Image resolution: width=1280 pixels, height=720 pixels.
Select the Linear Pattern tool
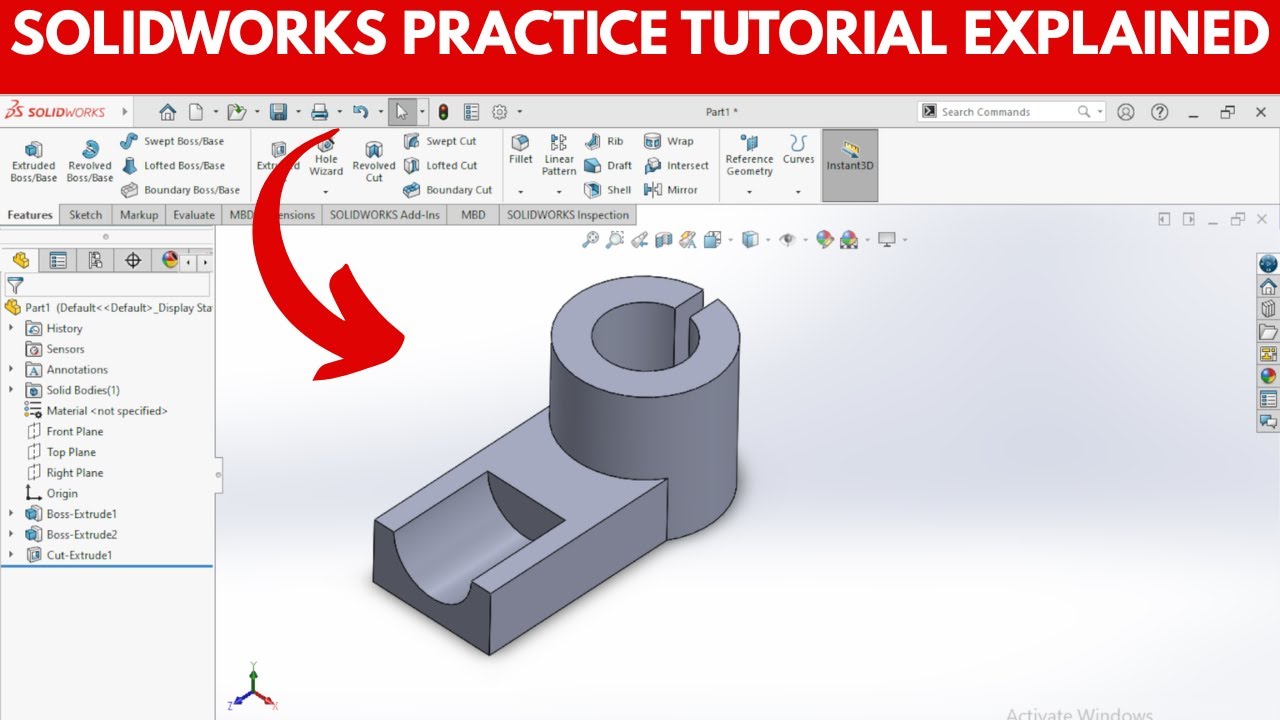(x=559, y=155)
